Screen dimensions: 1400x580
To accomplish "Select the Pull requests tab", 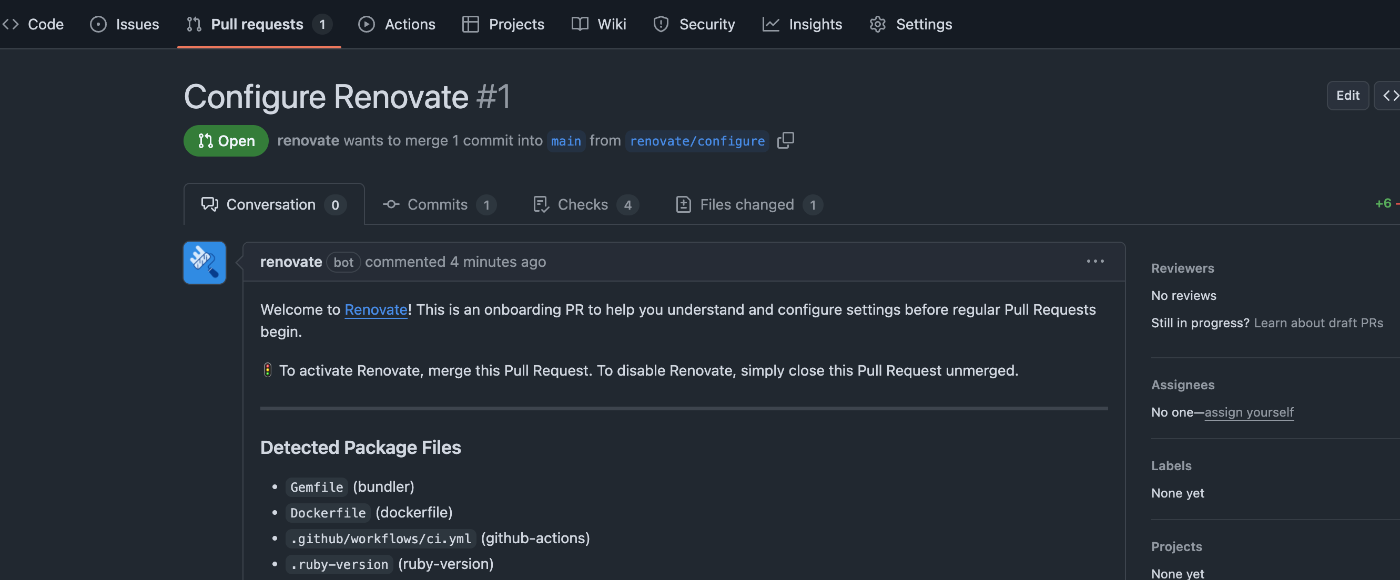I will tap(259, 24).
